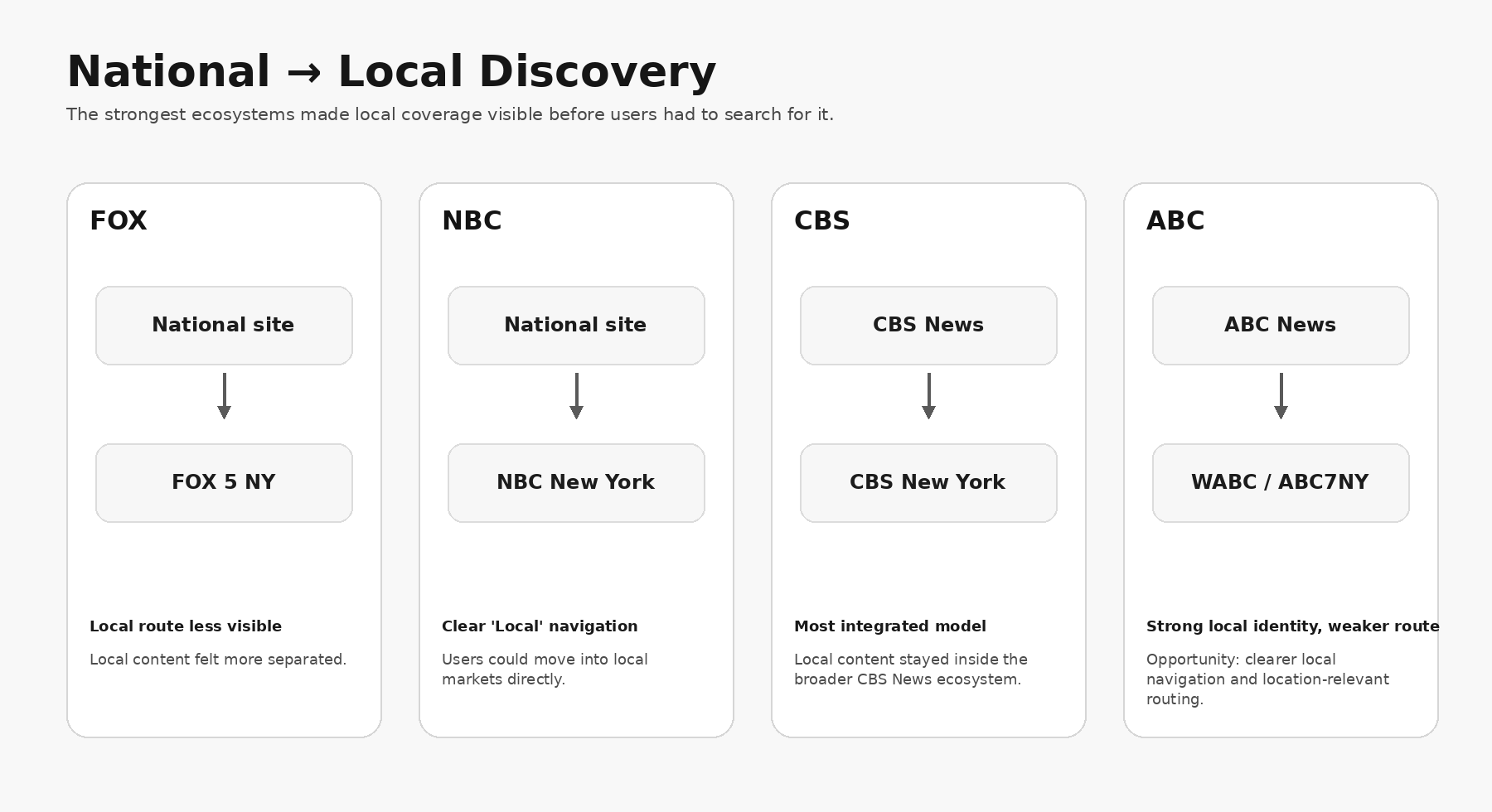The image size is (1492, 812).
Task: Click 'Users could move into local markets' text
Action: [x=545, y=669]
